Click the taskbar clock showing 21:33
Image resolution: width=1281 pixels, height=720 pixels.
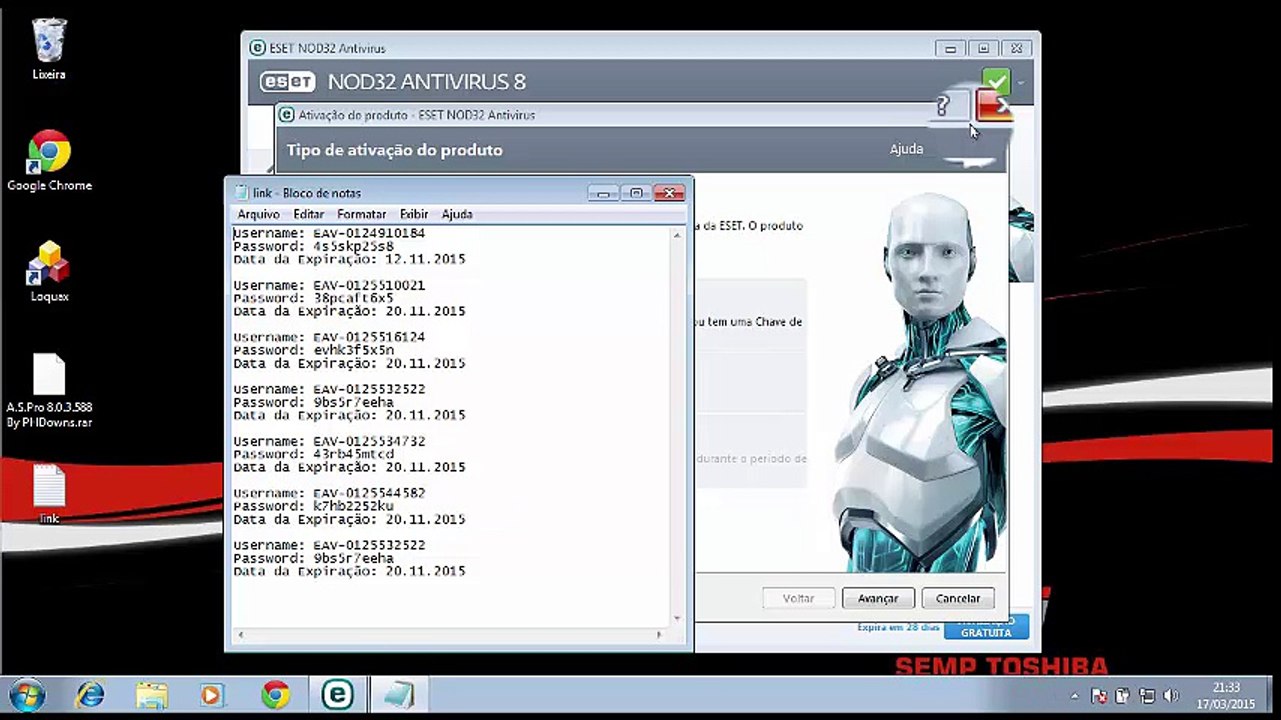[x=1226, y=695]
